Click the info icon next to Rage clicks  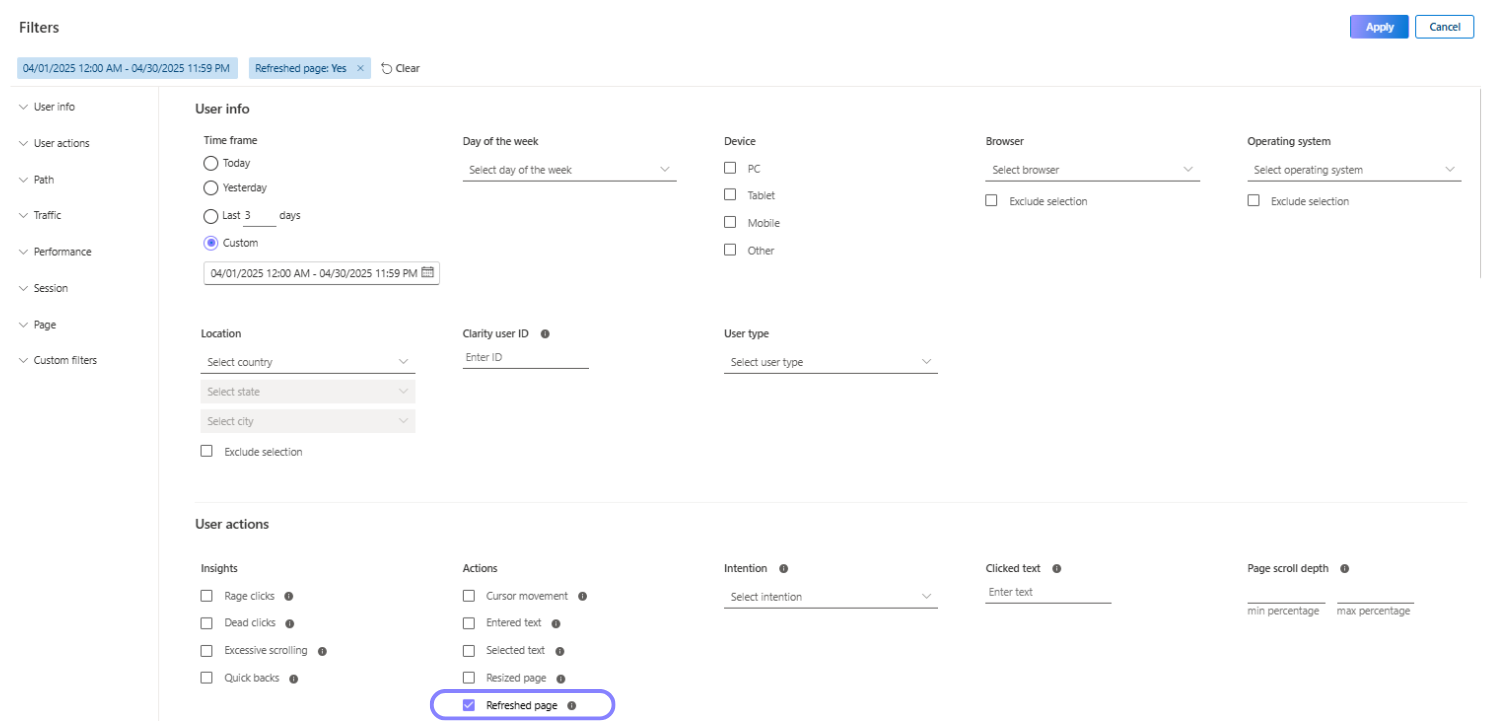(288, 596)
